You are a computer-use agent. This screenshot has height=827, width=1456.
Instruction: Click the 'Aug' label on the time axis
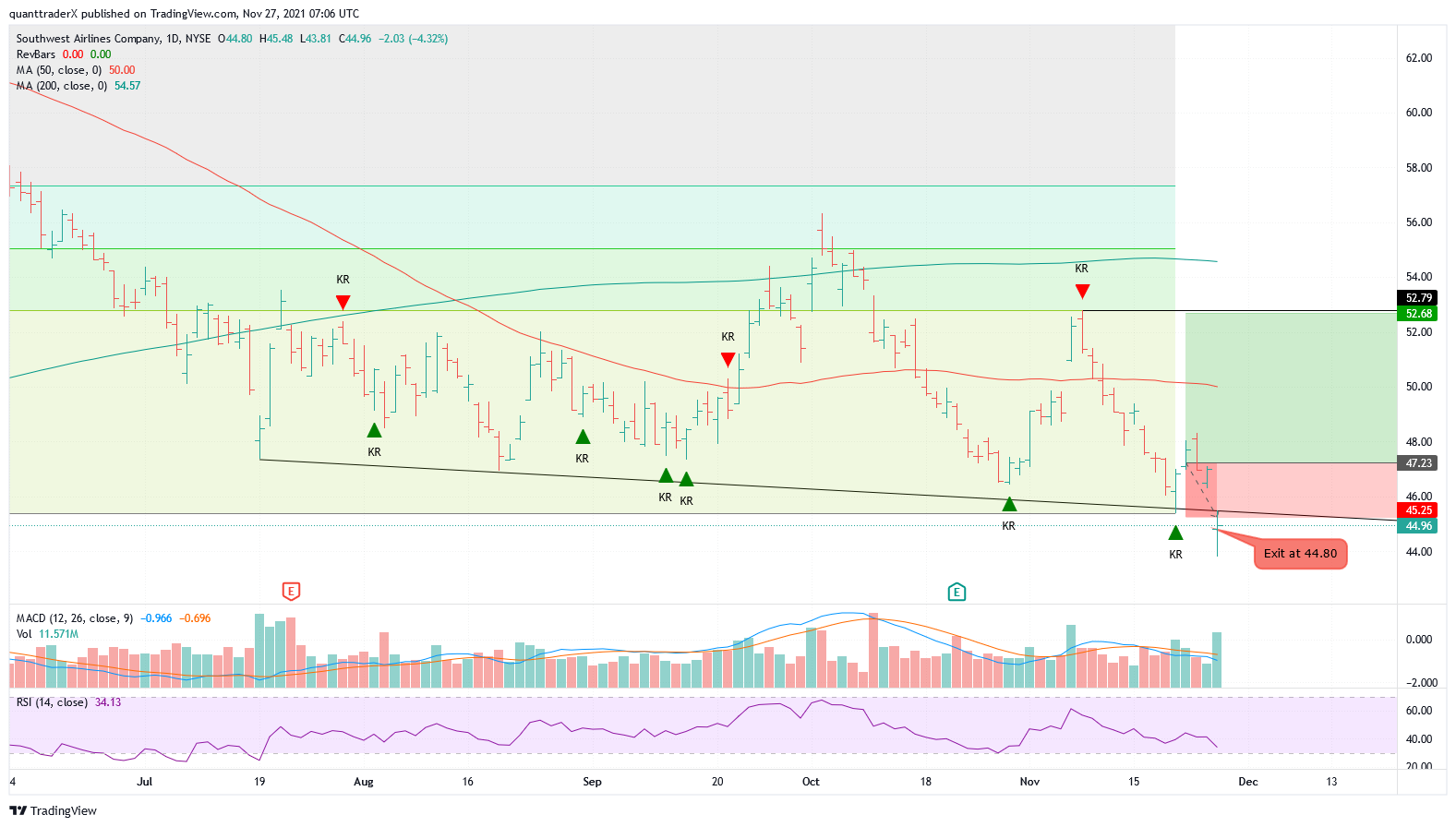[x=364, y=782]
